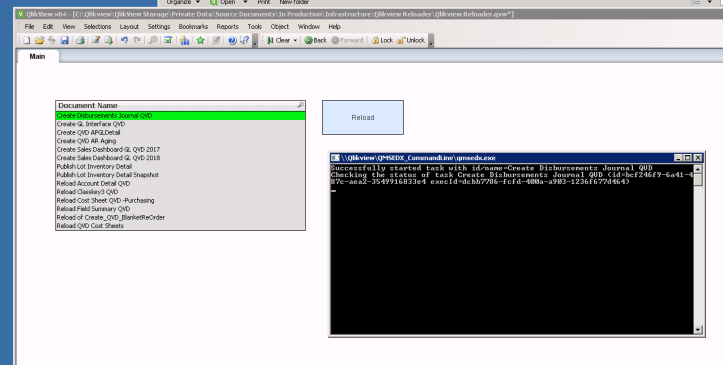
Task: Click the Reload button
Action: 363,118
